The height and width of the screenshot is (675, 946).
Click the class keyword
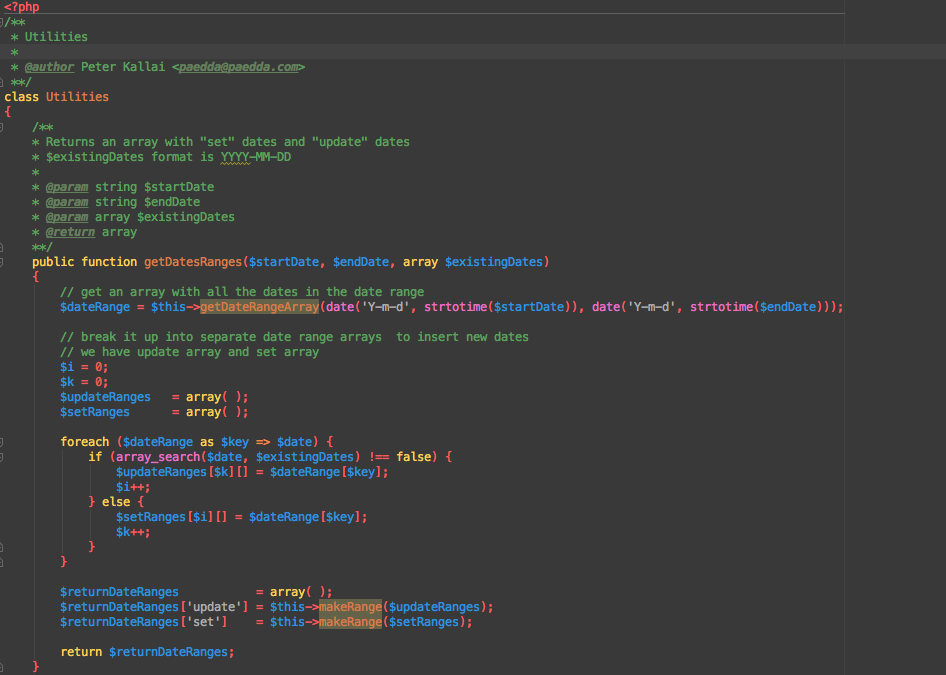[x=21, y=97]
